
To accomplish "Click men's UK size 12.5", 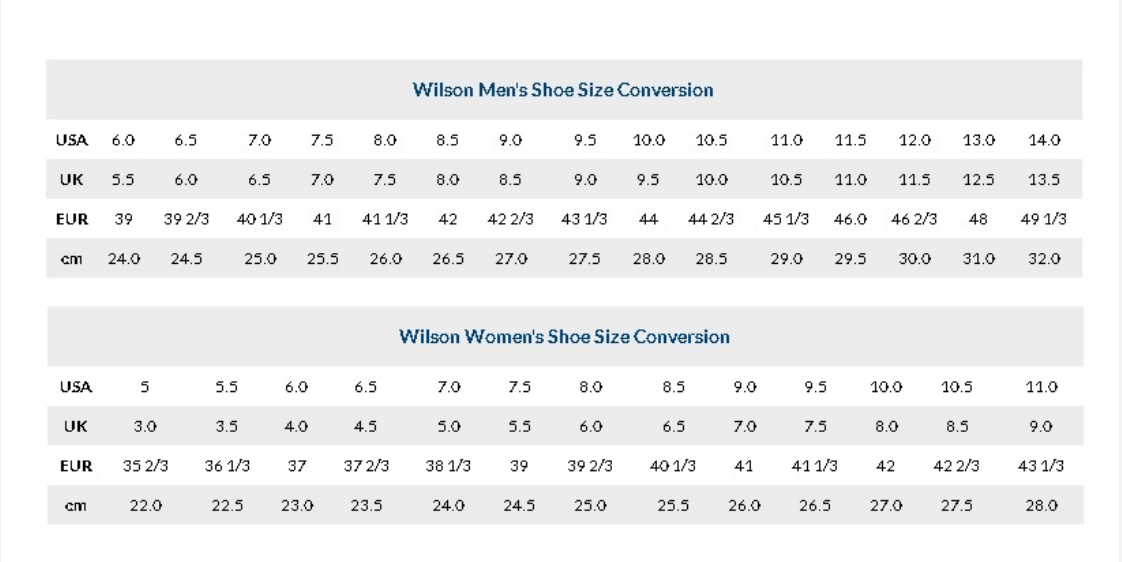I will coord(978,180).
